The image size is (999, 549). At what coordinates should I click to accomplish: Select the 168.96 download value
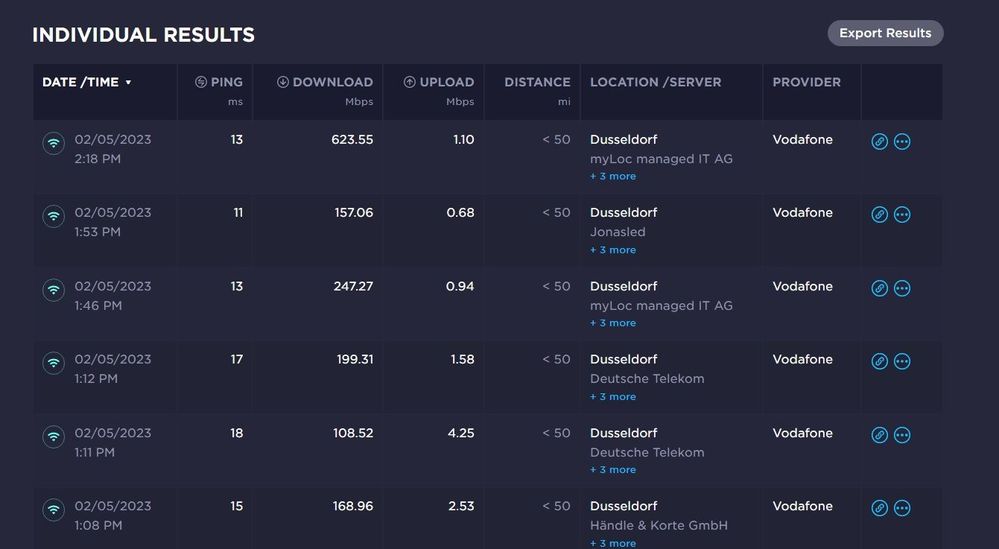click(353, 506)
